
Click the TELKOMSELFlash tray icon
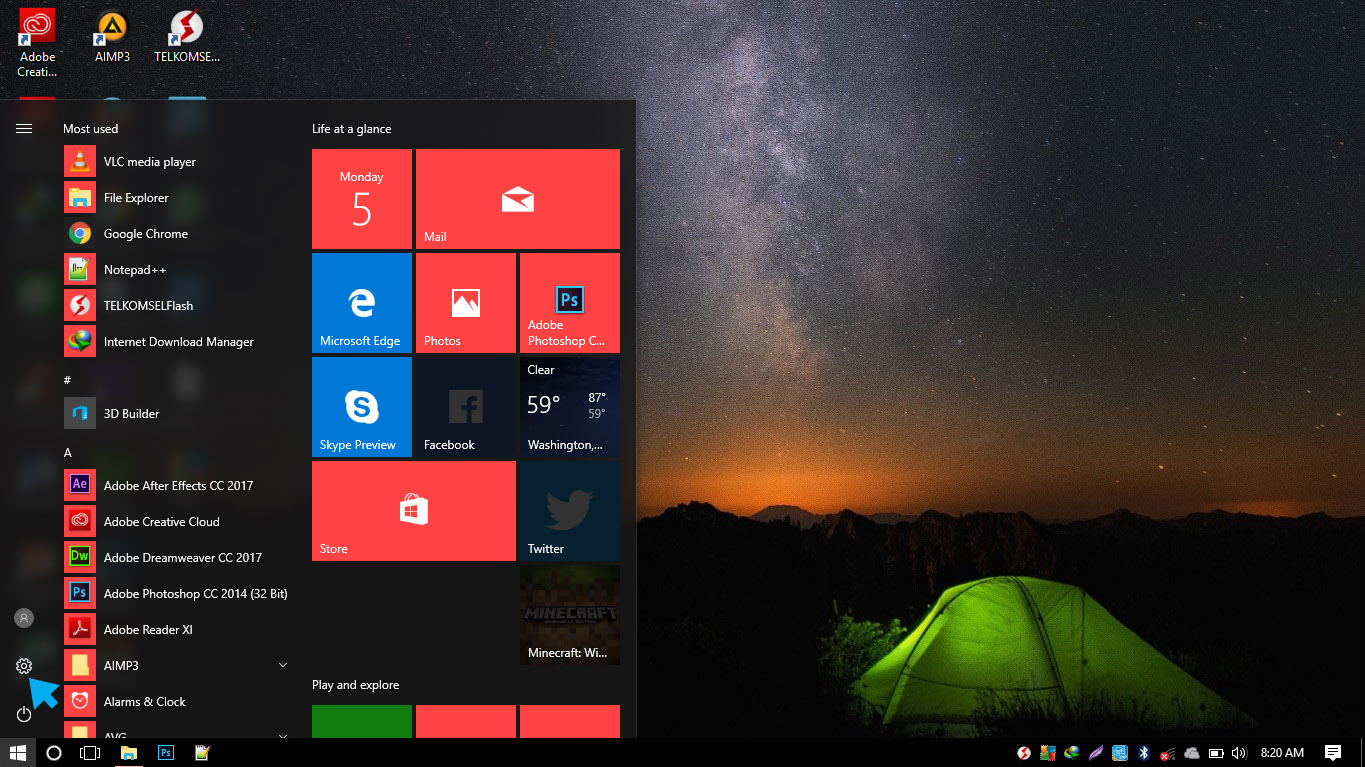click(1024, 753)
